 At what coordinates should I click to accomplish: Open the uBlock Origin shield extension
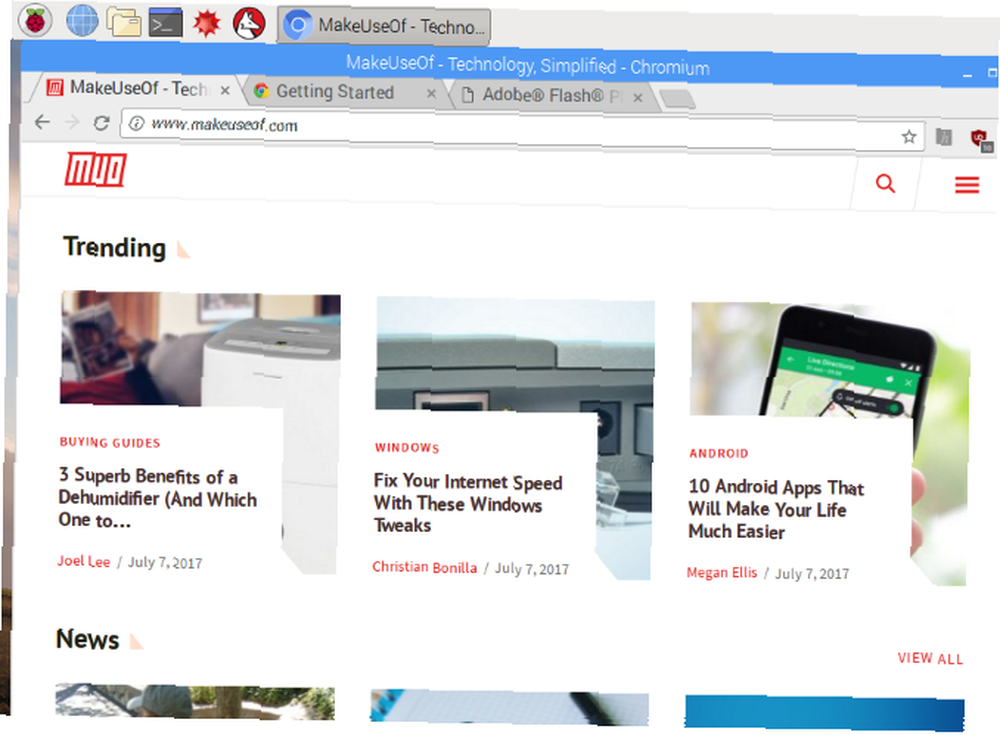pos(980,138)
